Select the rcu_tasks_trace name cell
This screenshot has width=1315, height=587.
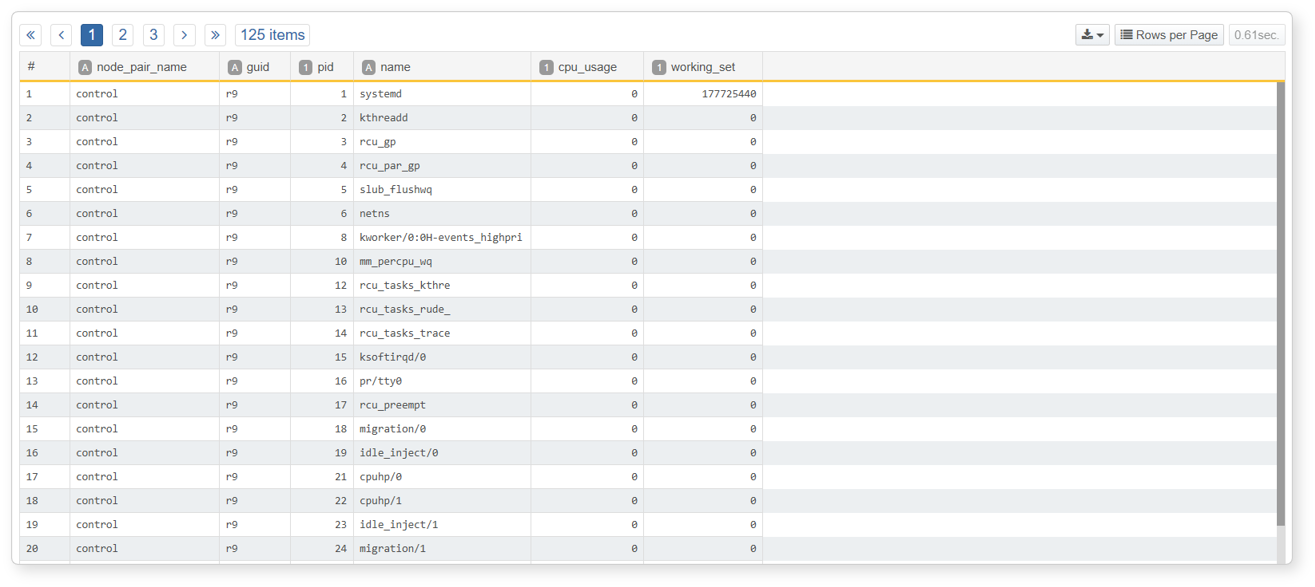click(442, 334)
